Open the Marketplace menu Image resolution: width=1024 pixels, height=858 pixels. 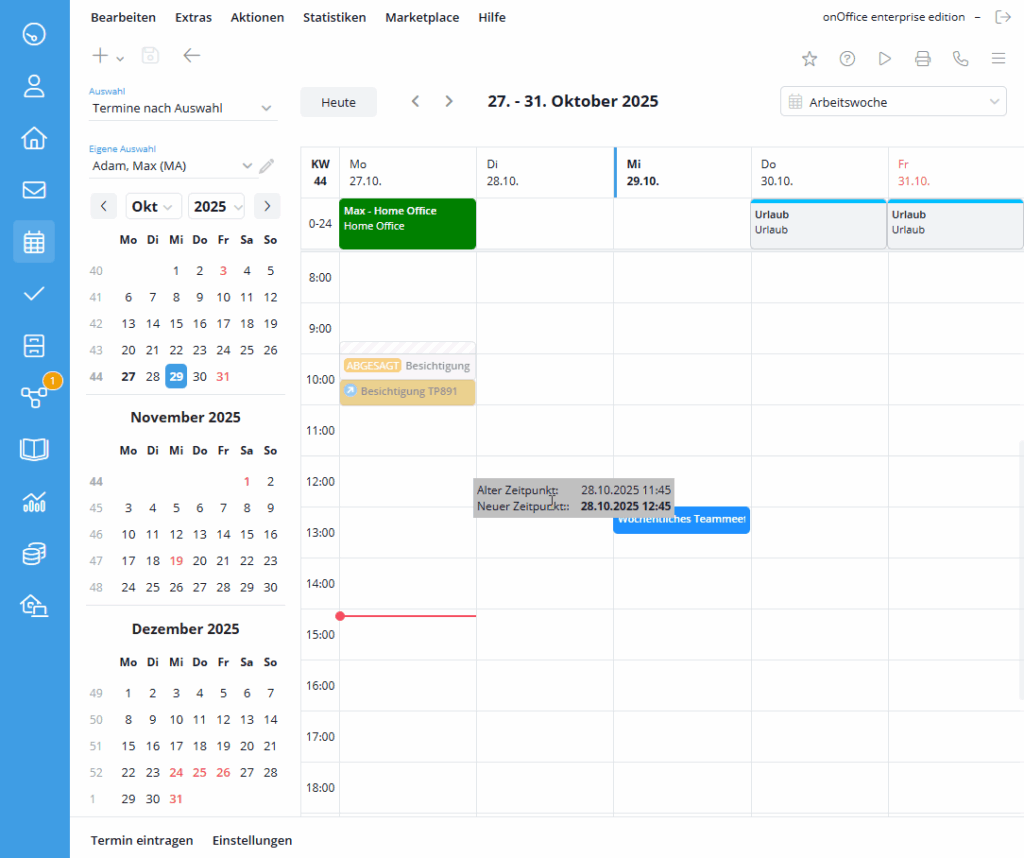pyautogui.click(x=422, y=17)
